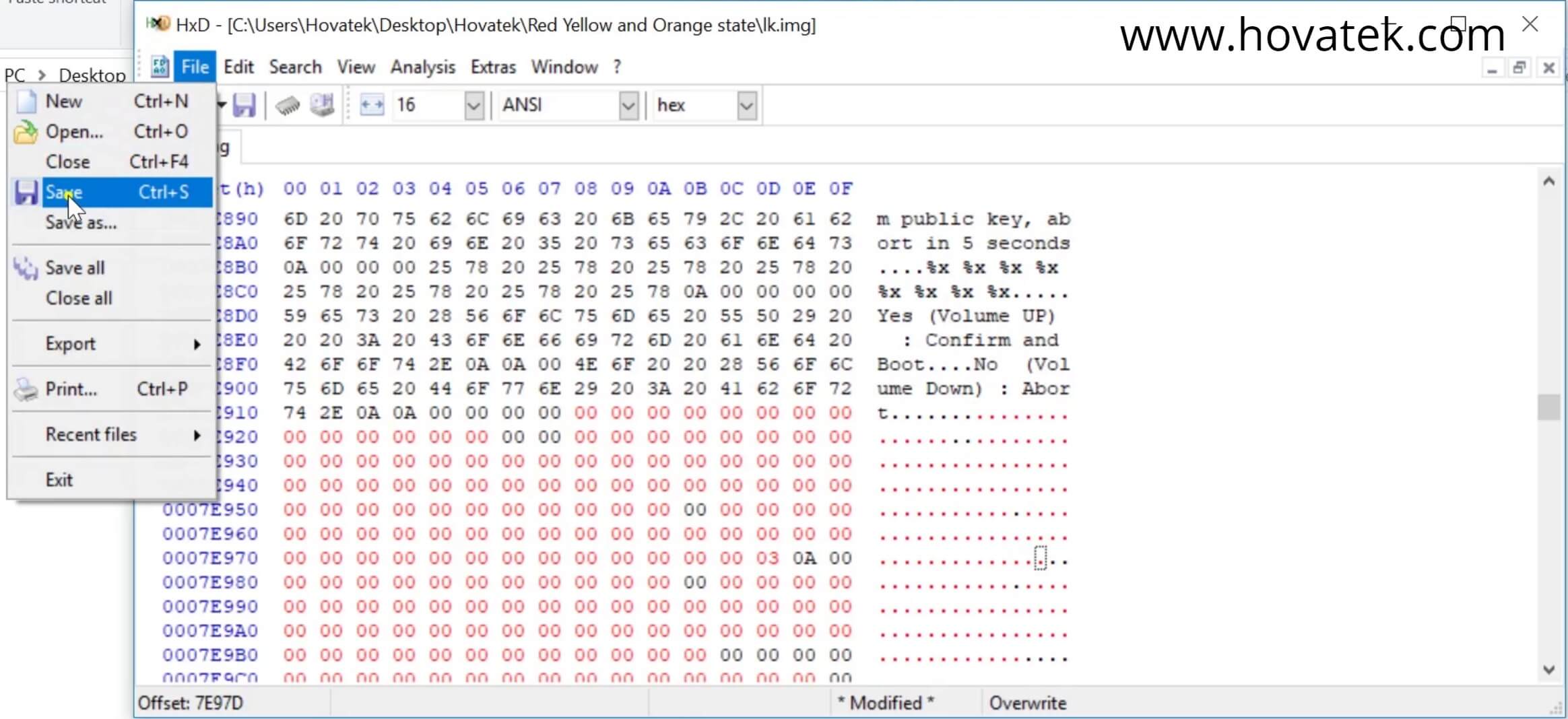The width and height of the screenshot is (1568, 719).
Task: Click the Print icon in the File menu
Action: click(x=25, y=389)
